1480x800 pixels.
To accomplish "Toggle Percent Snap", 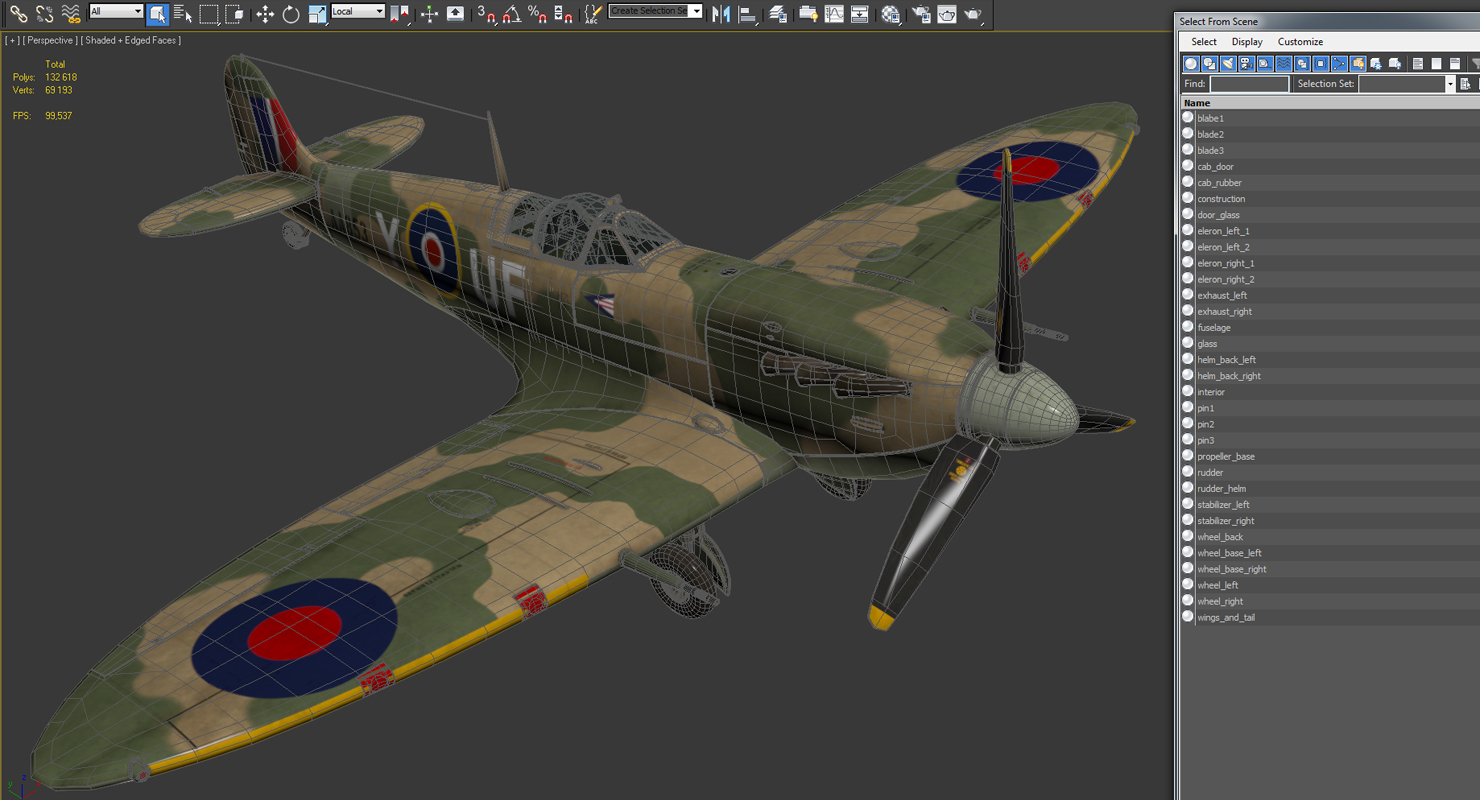I will [538, 14].
